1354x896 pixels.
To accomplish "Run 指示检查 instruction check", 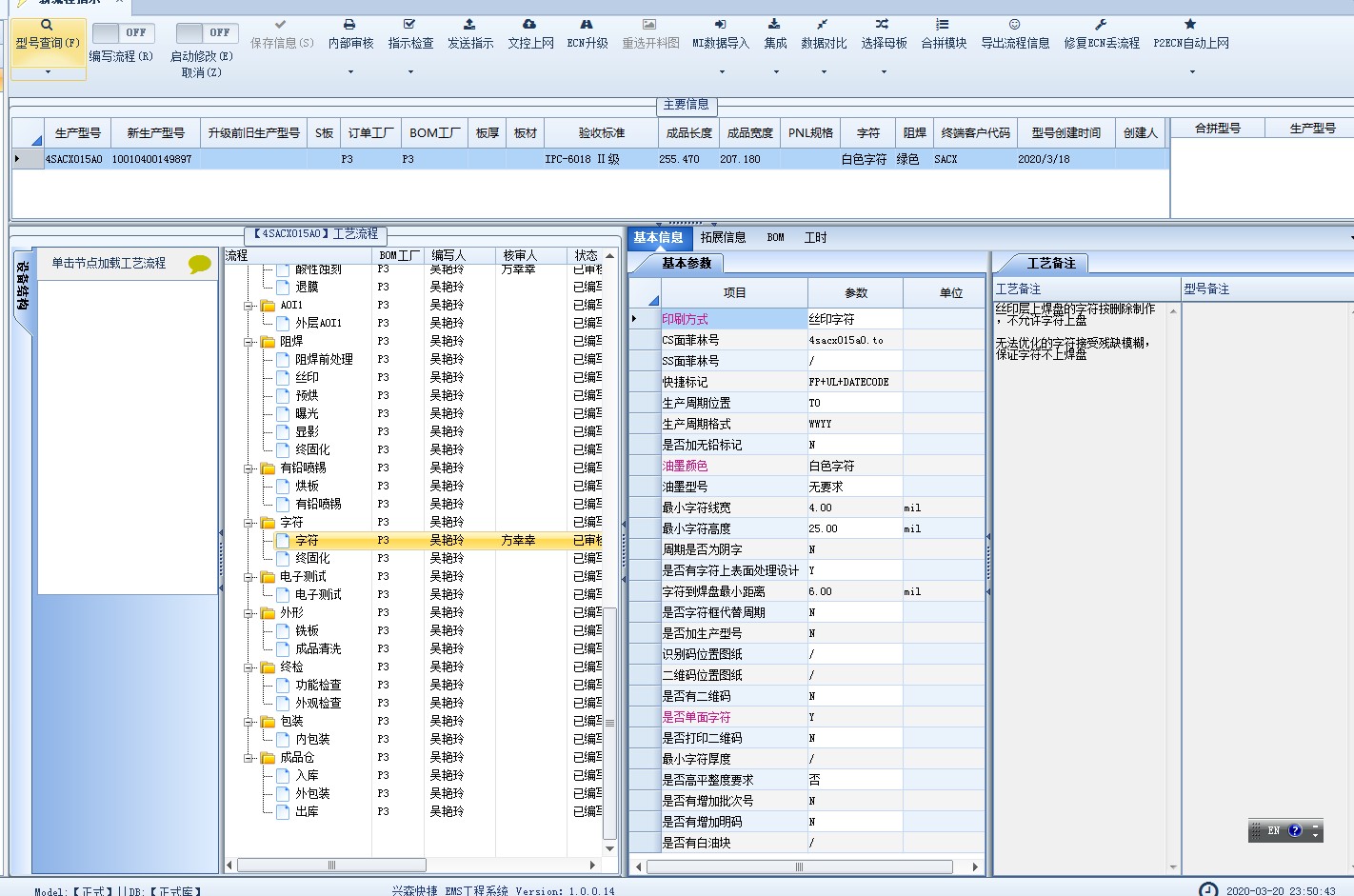I will (x=410, y=35).
